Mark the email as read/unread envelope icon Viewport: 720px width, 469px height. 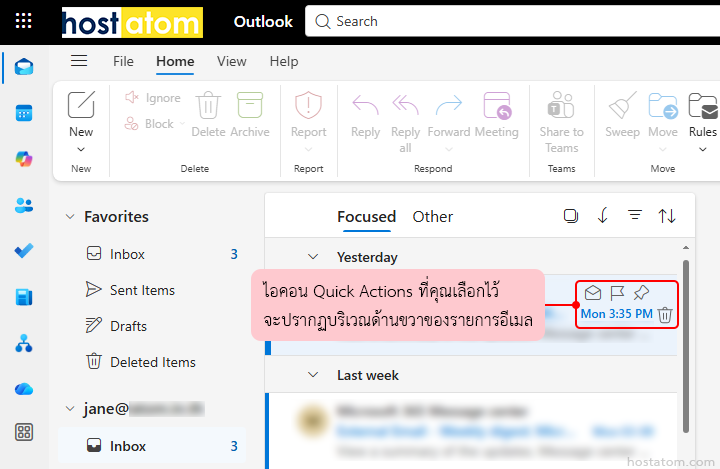(593, 293)
